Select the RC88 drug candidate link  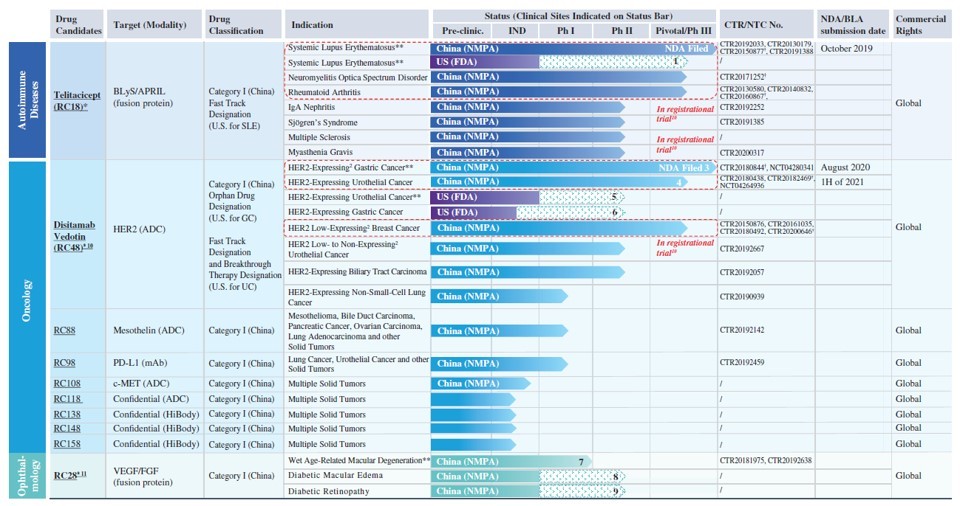click(x=64, y=330)
